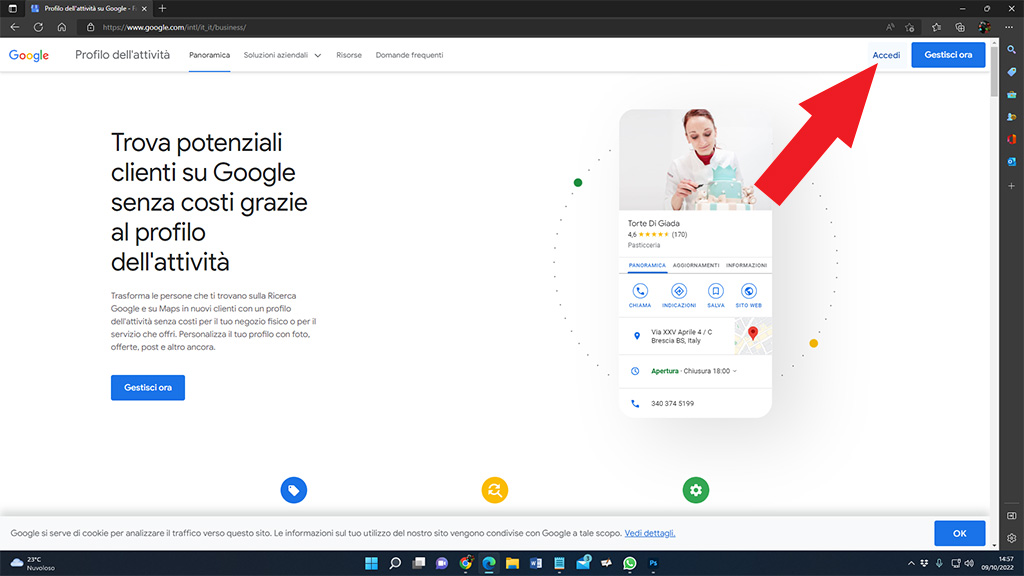Select PANORAMICA tab in business card

point(647,265)
